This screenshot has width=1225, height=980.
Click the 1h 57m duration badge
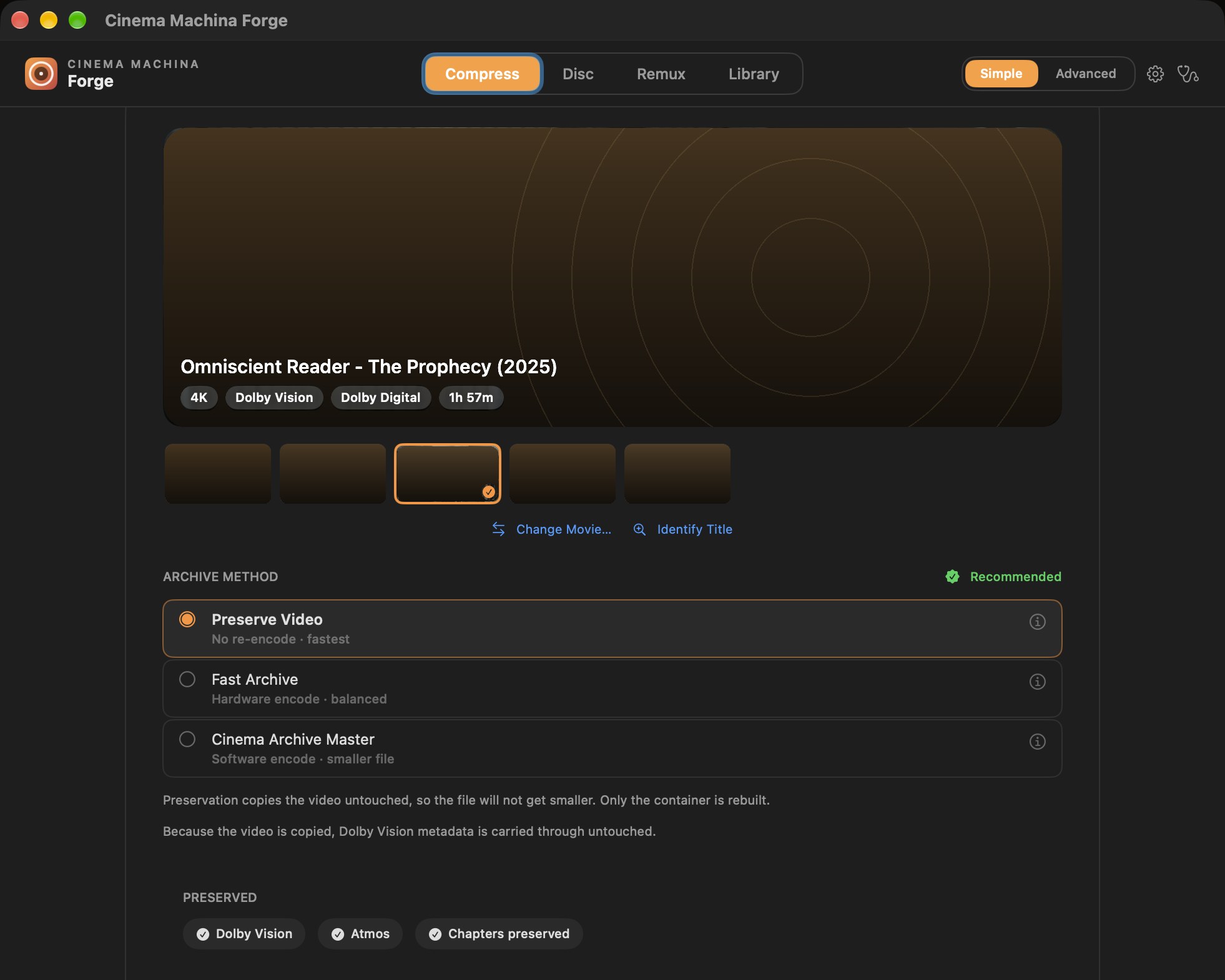point(471,398)
